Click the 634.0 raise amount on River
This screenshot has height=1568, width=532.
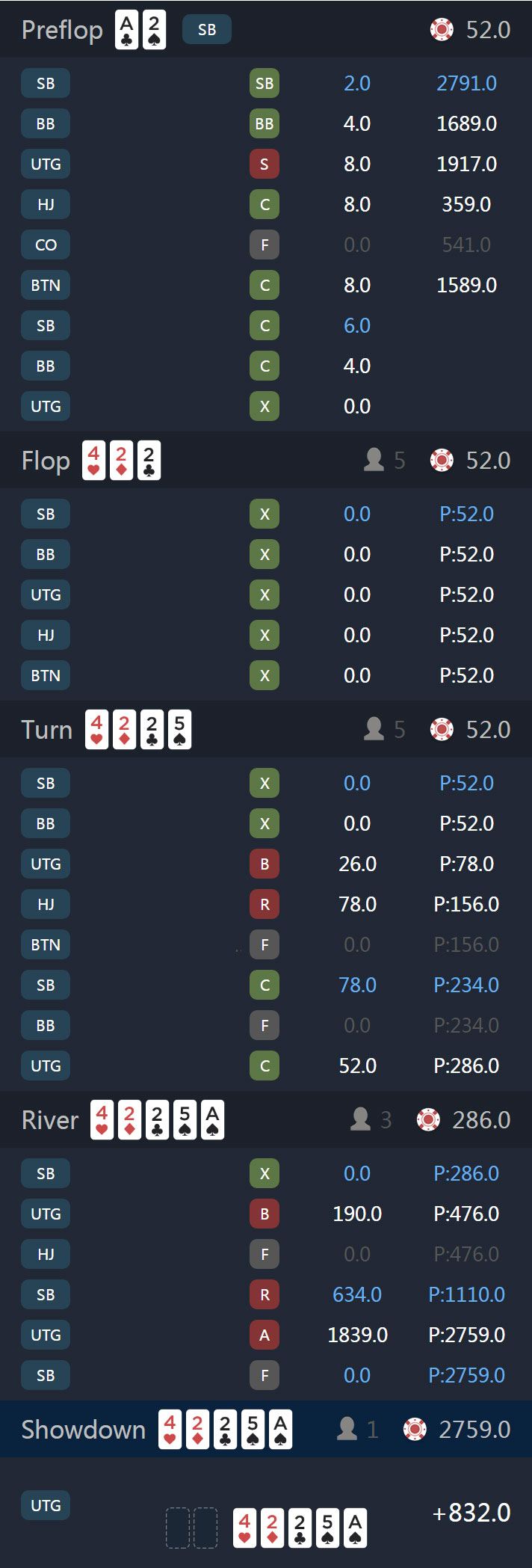[x=357, y=1294]
